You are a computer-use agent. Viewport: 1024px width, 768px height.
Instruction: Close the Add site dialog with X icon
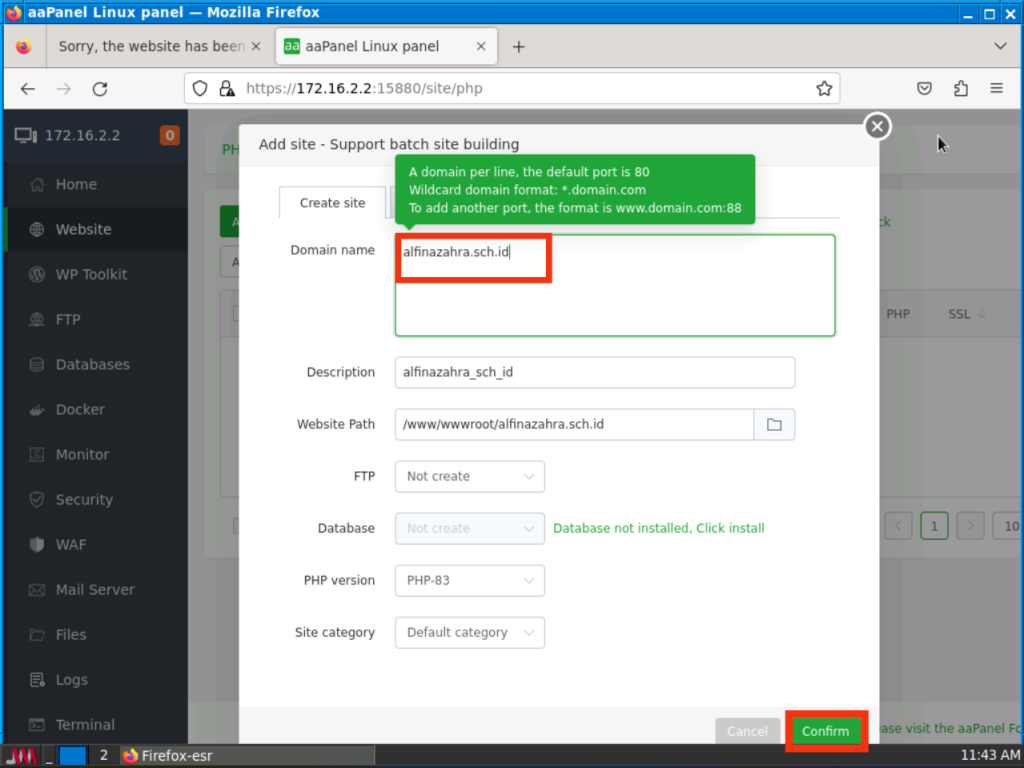point(877,126)
